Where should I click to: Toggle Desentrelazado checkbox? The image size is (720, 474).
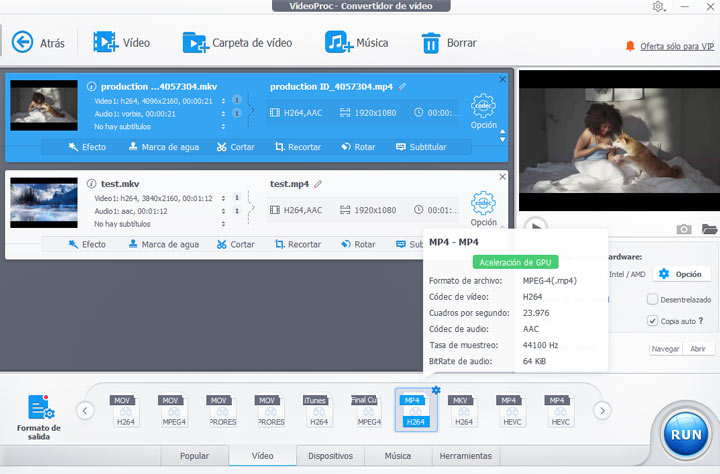[x=652, y=299]
